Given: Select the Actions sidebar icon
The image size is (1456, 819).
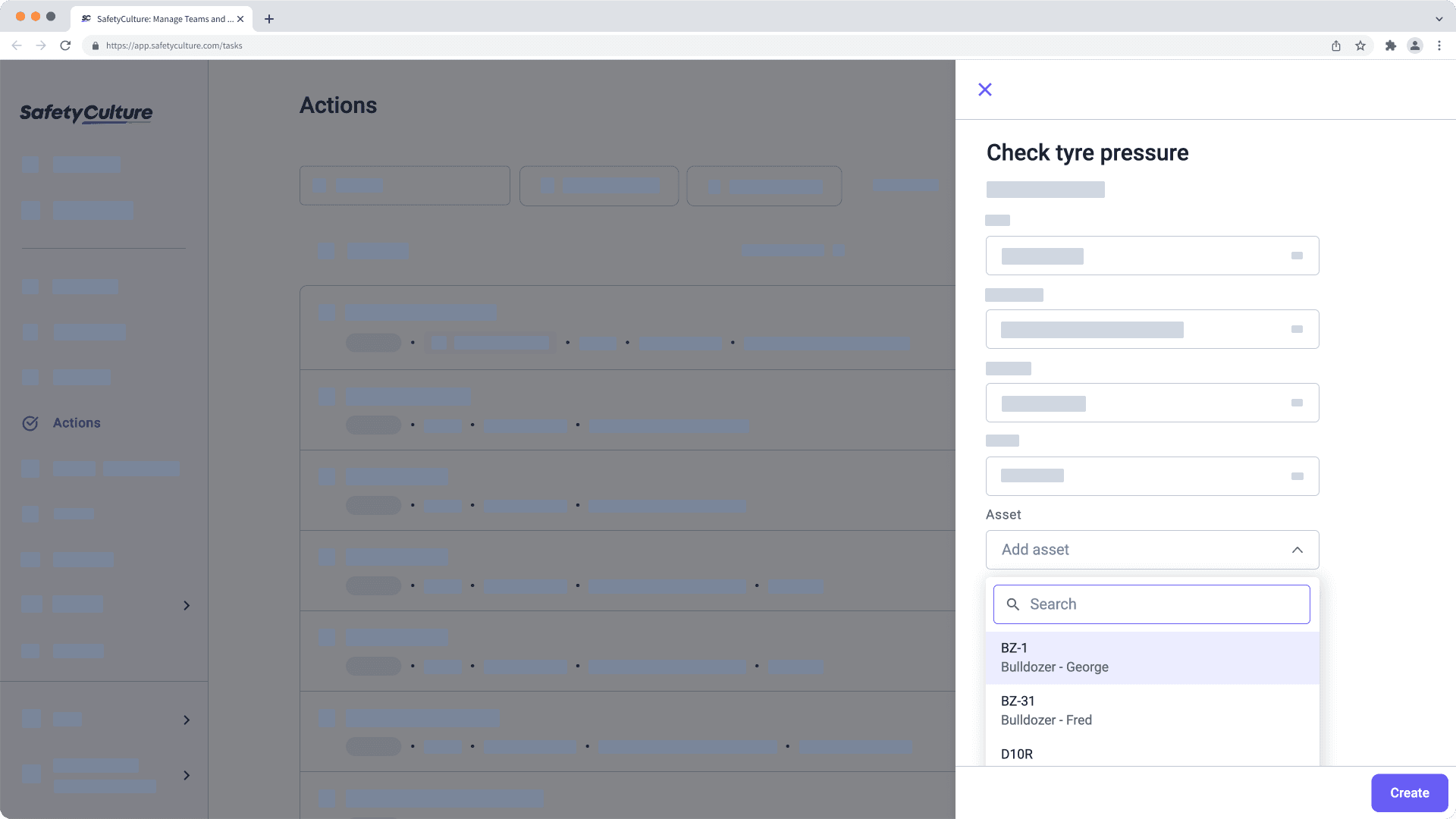Looking at the screenshot, I should [x=30, y=422].
